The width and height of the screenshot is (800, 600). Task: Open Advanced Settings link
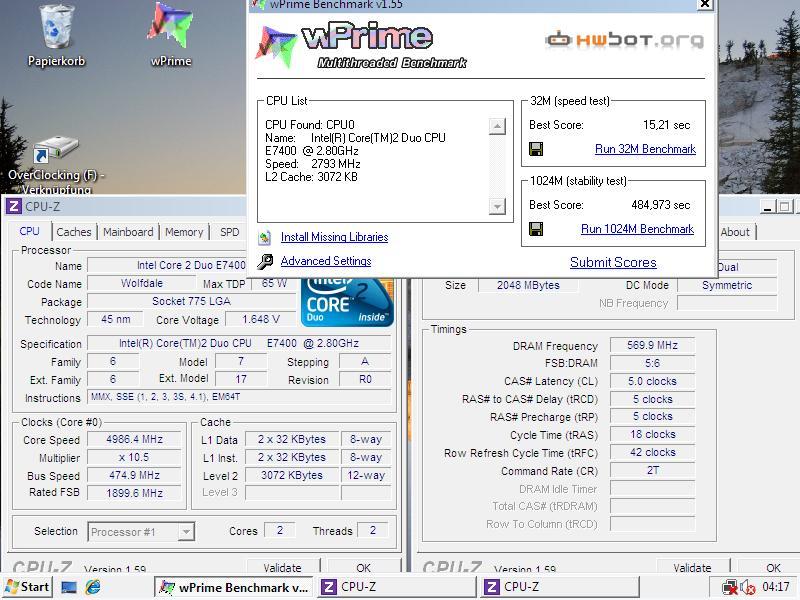click(x=326, y=261)
